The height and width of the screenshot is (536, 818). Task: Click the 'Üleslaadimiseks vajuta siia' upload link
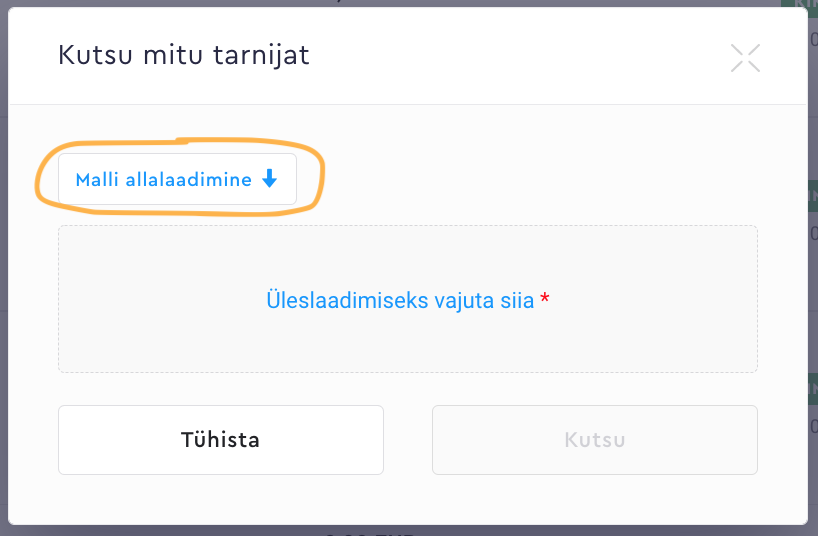(400, 300)
